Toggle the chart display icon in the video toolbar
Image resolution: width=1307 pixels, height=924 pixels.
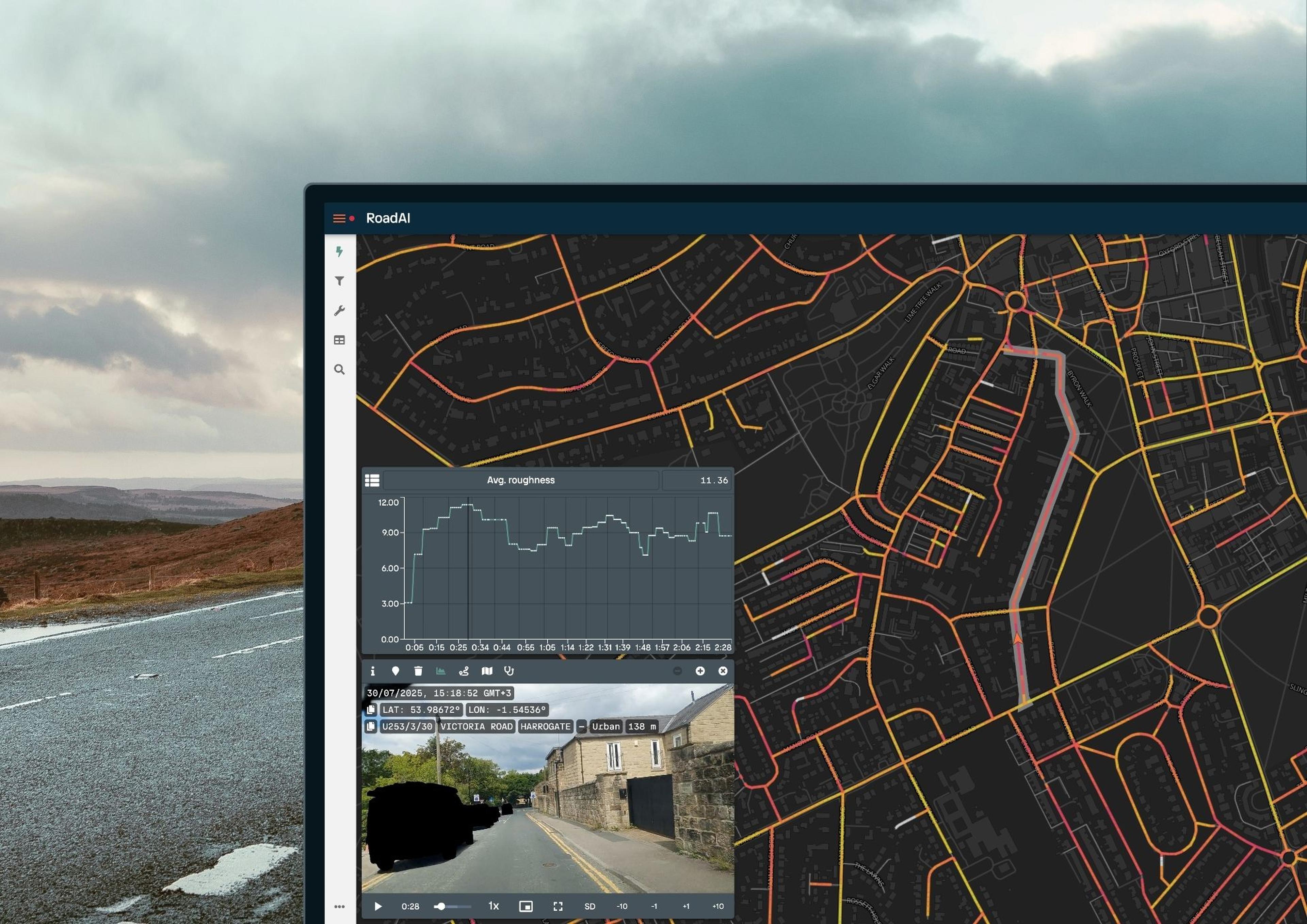click(441, 671)
